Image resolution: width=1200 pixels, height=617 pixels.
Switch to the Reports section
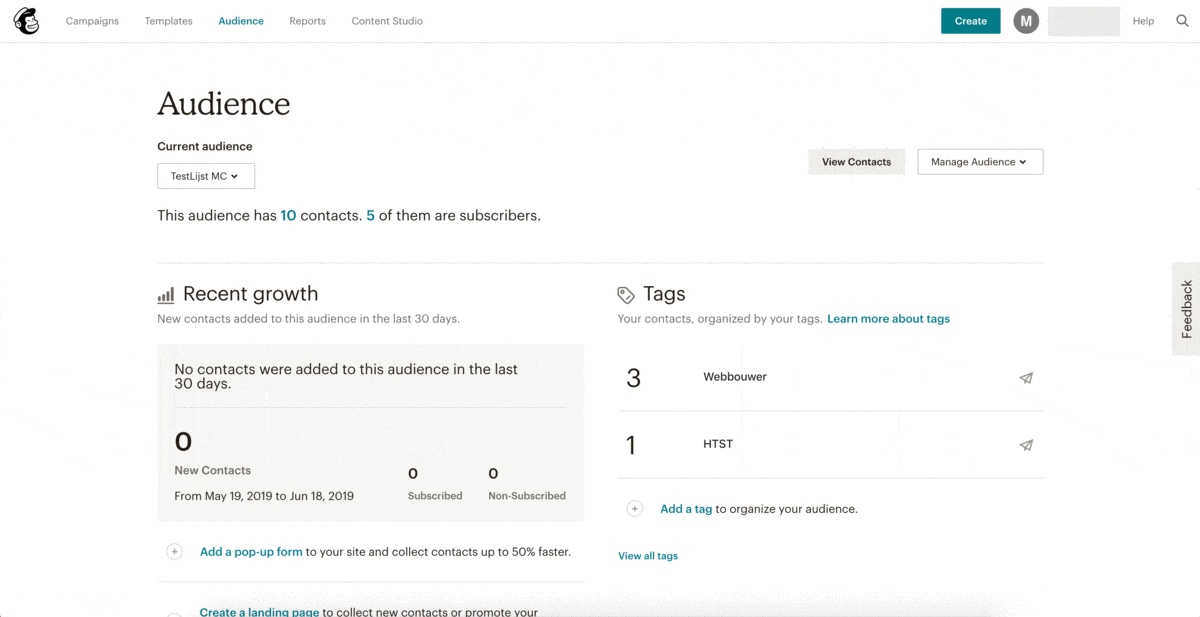click(307, 21)
